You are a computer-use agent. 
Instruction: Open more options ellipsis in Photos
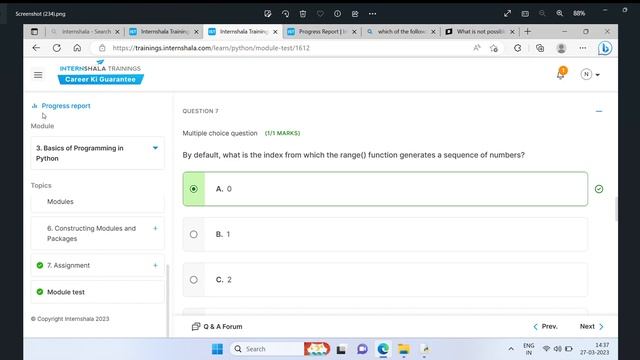point(372,13)
